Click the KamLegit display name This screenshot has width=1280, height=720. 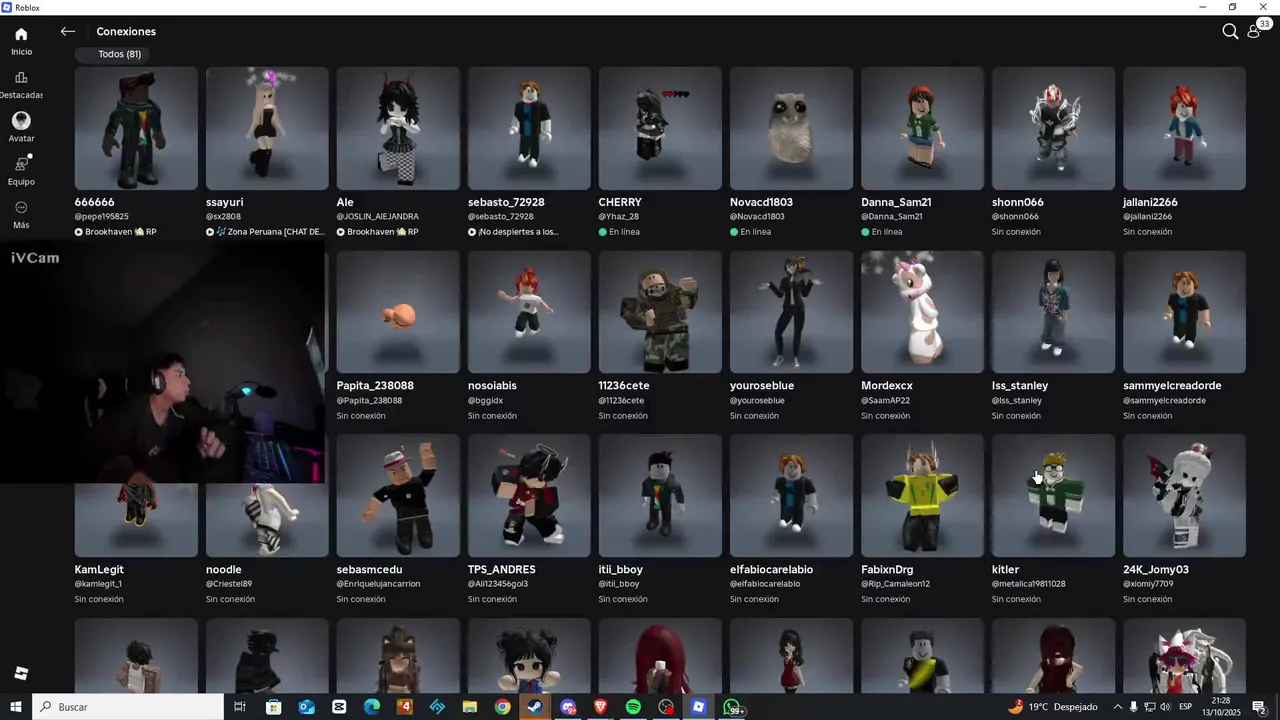(x=99, y=569)
